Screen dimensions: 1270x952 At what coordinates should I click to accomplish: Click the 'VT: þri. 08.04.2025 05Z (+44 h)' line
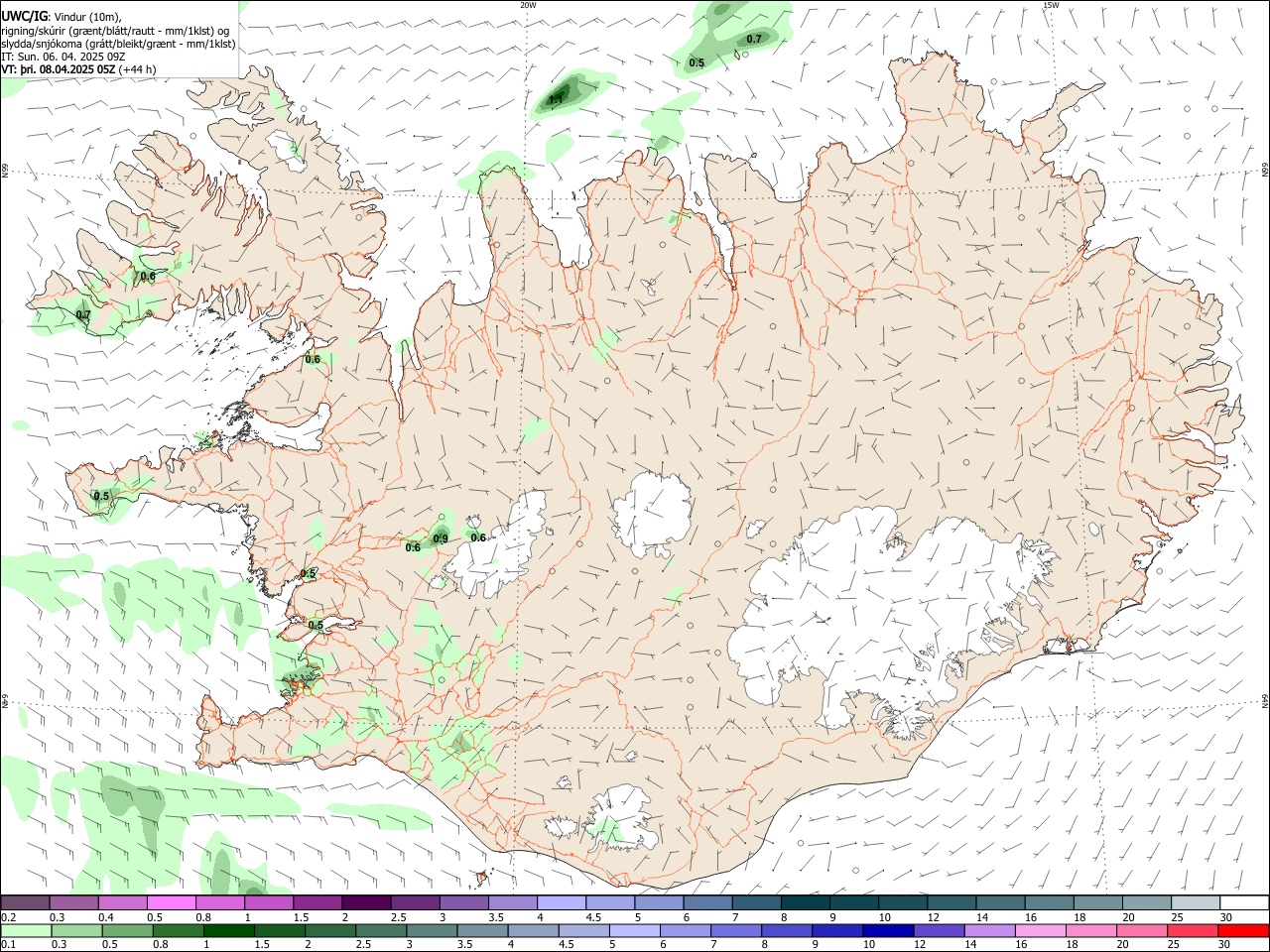pyautogui.click(x=78, y=69)
